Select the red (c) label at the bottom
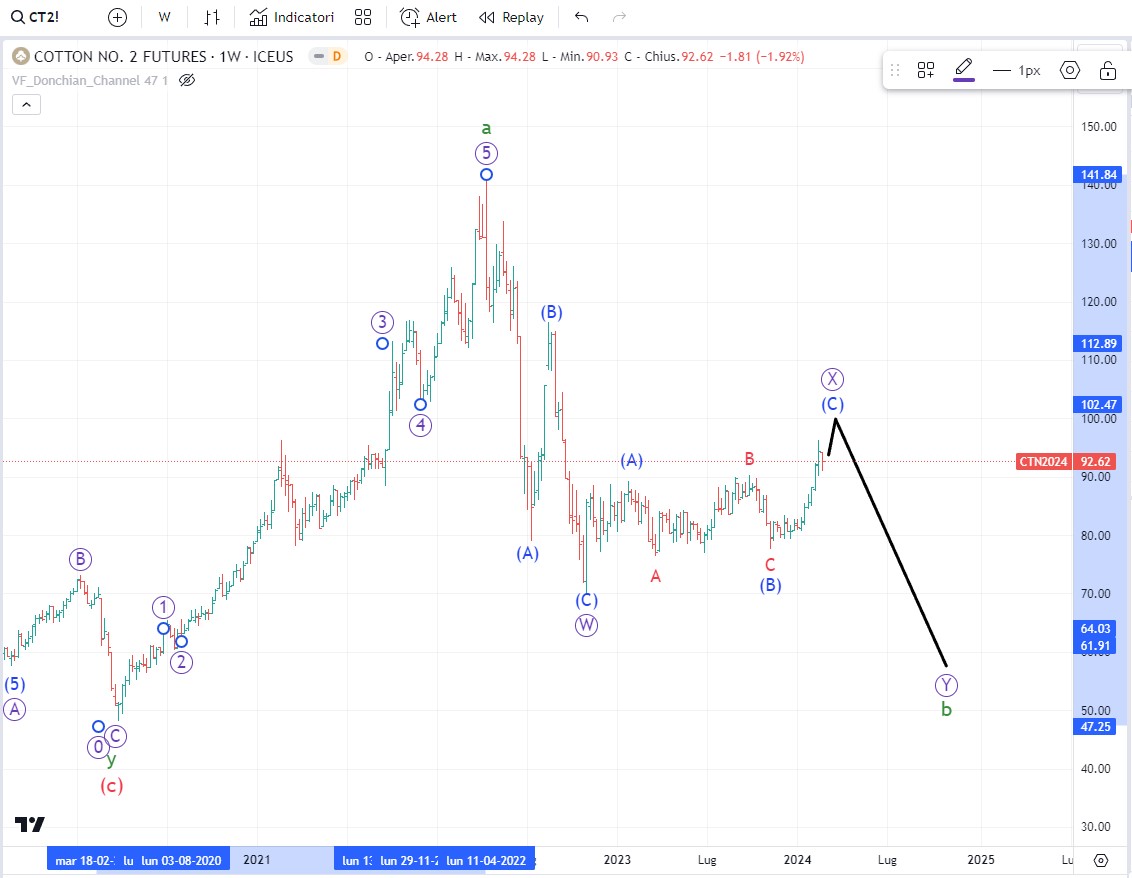The width and height of the screenshot is (1132, 878). click(111, 785)
